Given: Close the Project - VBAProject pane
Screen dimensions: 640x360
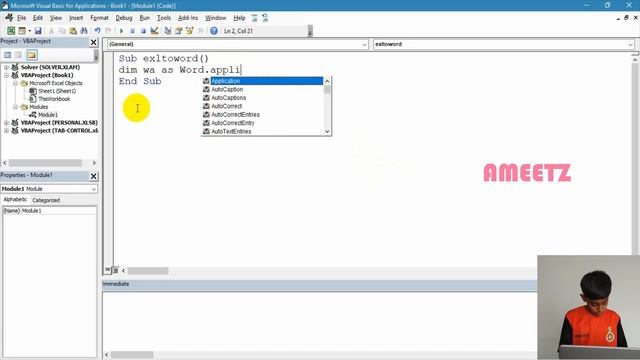Looking at the screenshot, I should click(93, 42).
